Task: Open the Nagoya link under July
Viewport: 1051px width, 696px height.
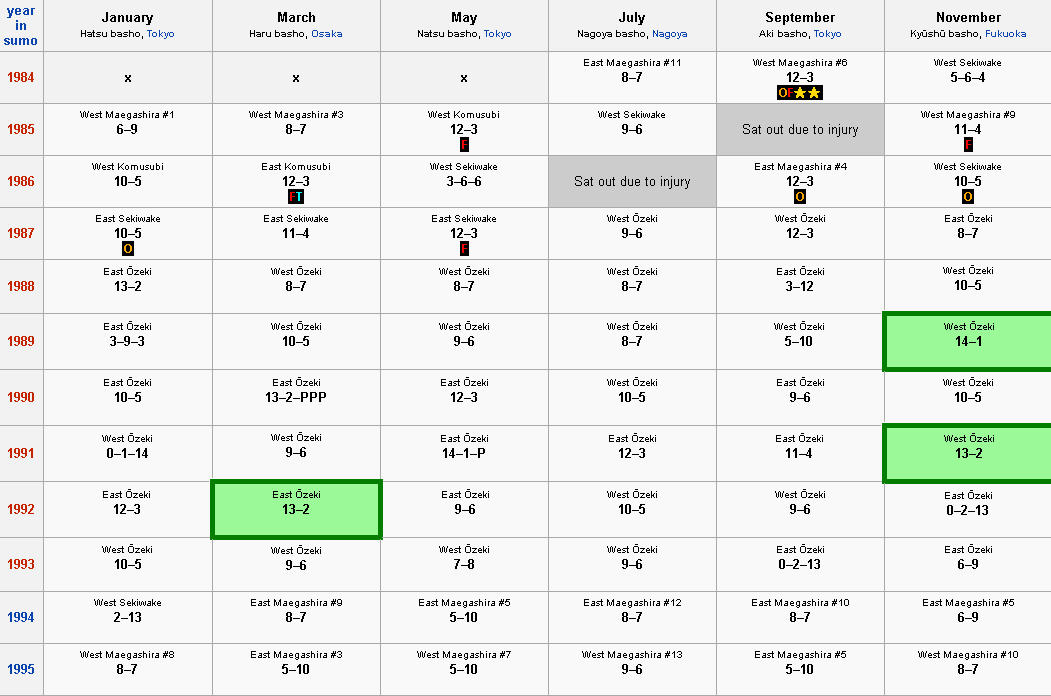Action: 670,34
